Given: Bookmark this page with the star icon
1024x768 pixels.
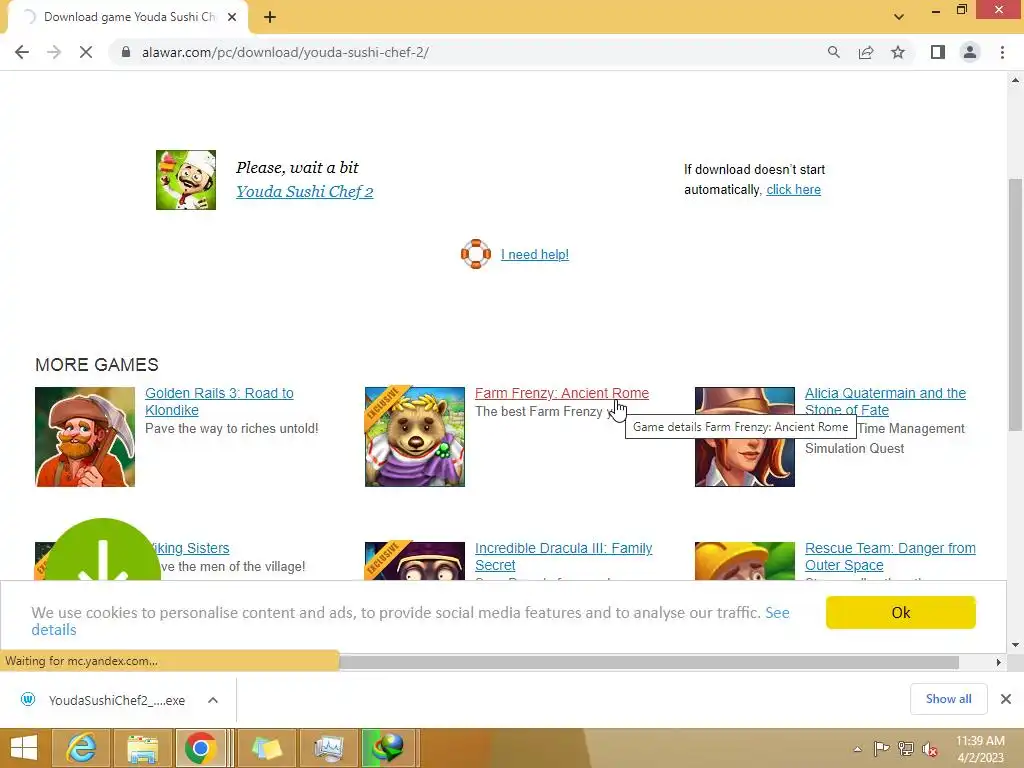Looking at the screenshot, I should click(x=898, y=52).
